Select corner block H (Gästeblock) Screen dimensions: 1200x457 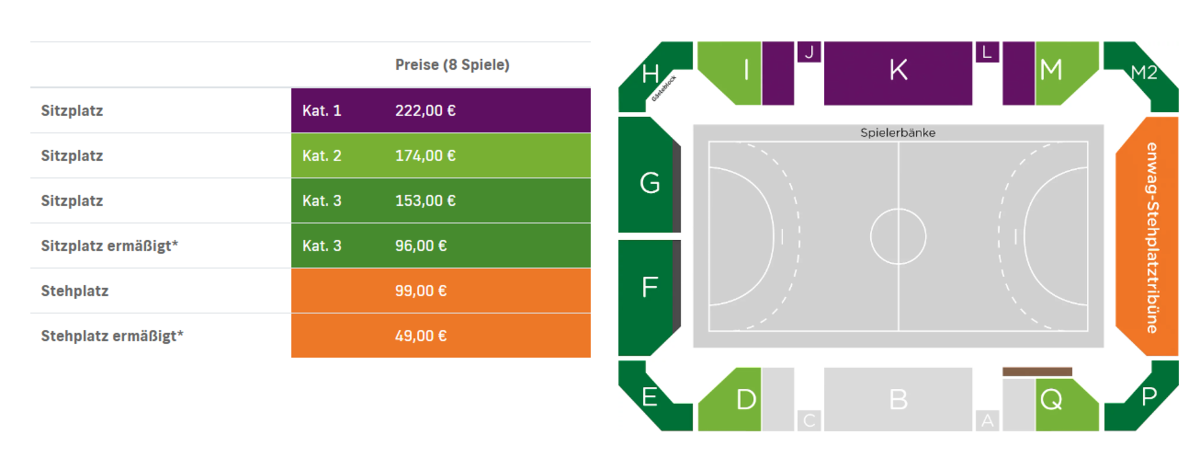point(655,77)
